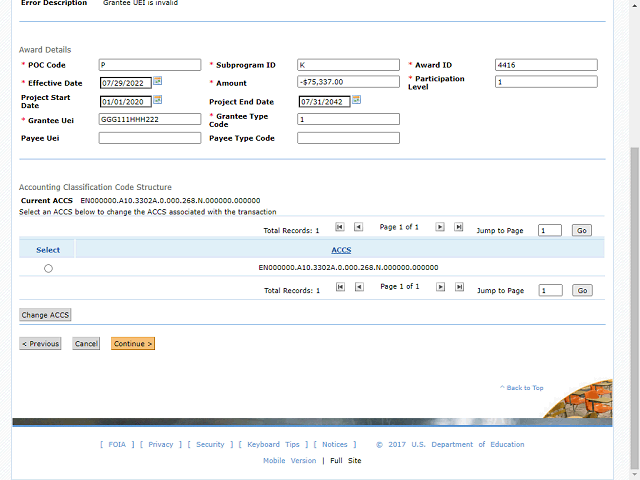This screenshot has height=480, width=640.
Task: Click the top Go button
Action: tap(582, 231)
